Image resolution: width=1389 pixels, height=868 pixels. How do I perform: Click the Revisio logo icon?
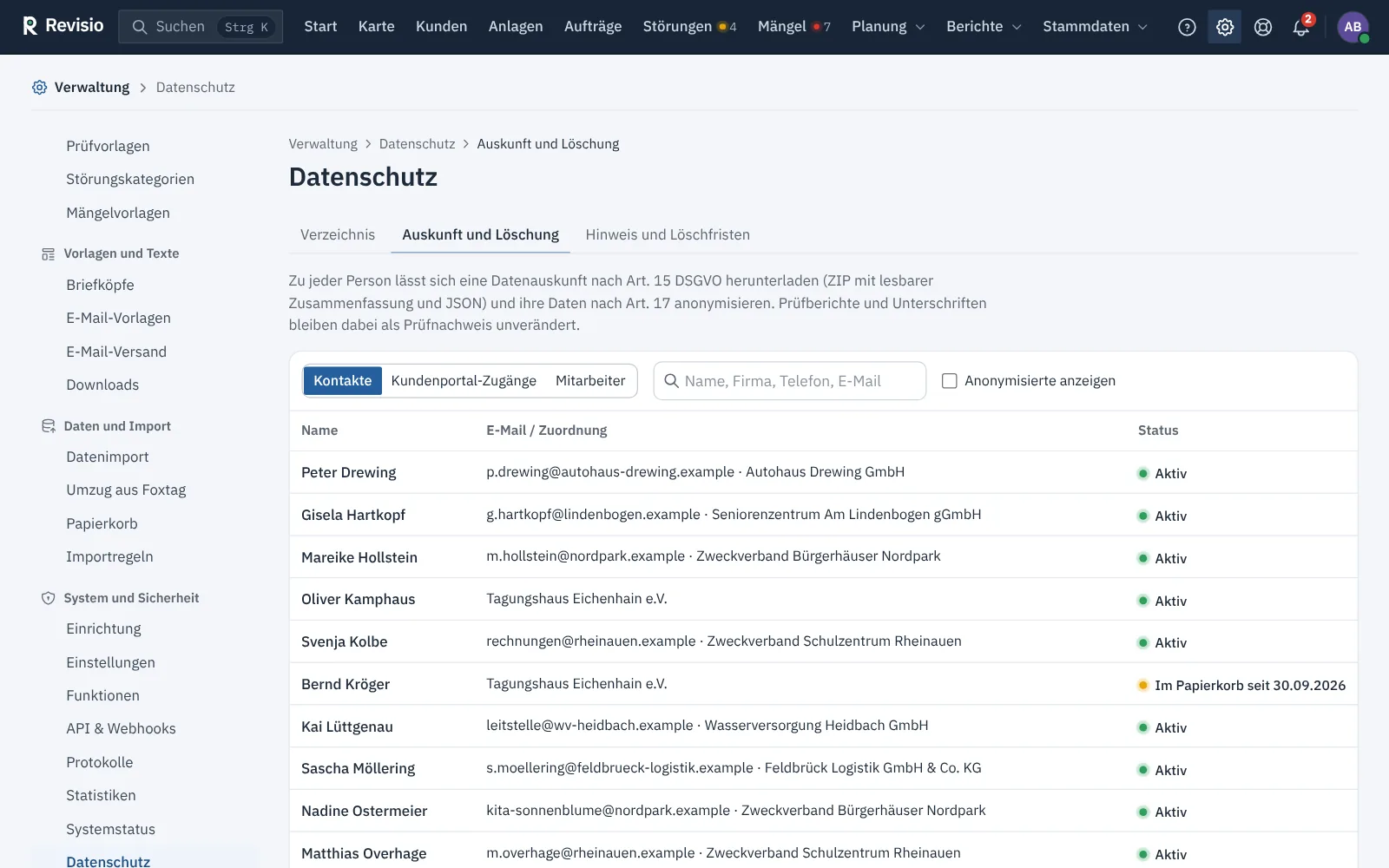pos(30,26)
